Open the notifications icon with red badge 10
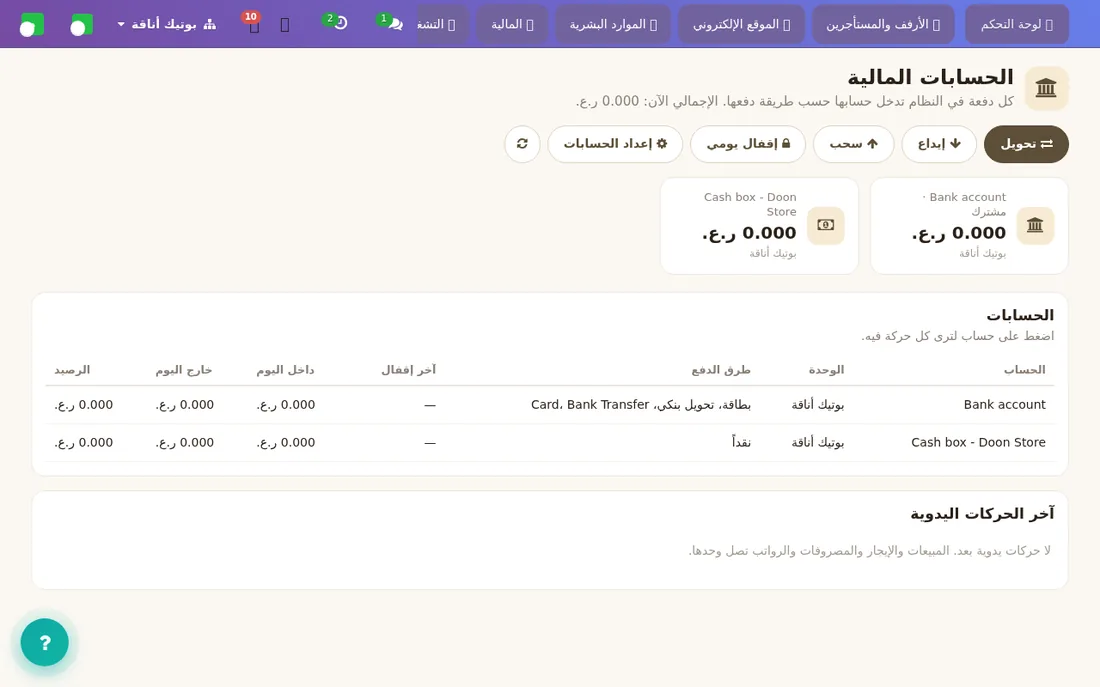1100x687 pixels. [255, 26]
